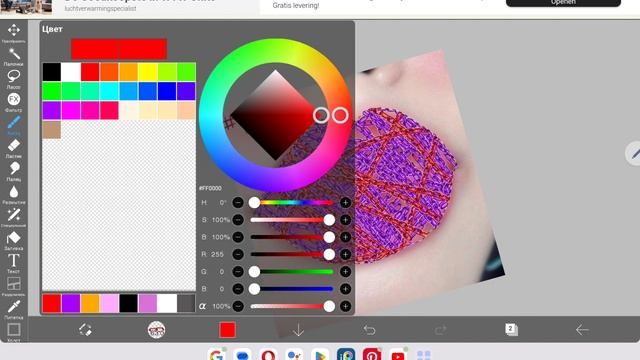
Task: Decrease red value with R minus button
Action: coord(238,254)
